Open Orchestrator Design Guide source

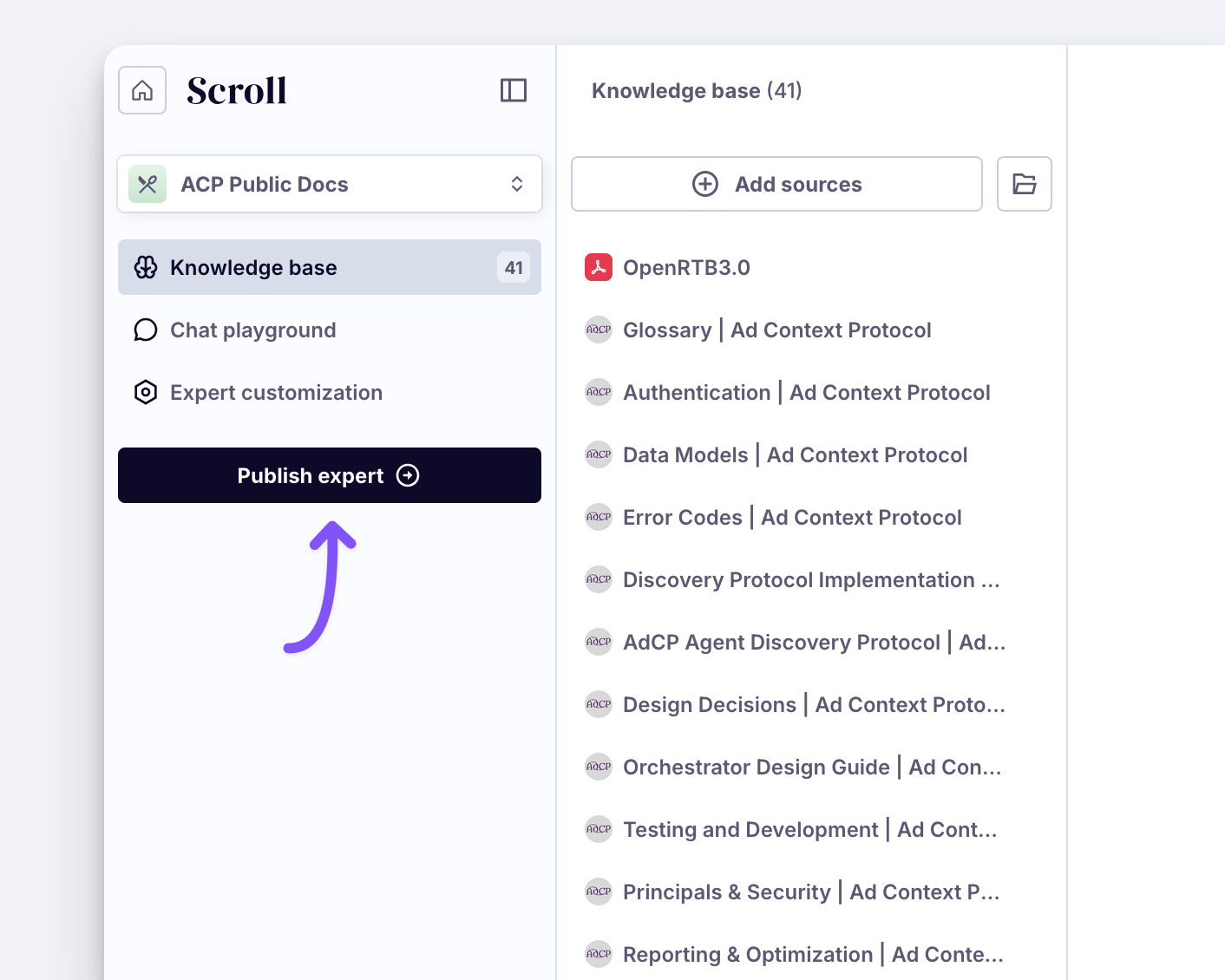pos(812,768)
